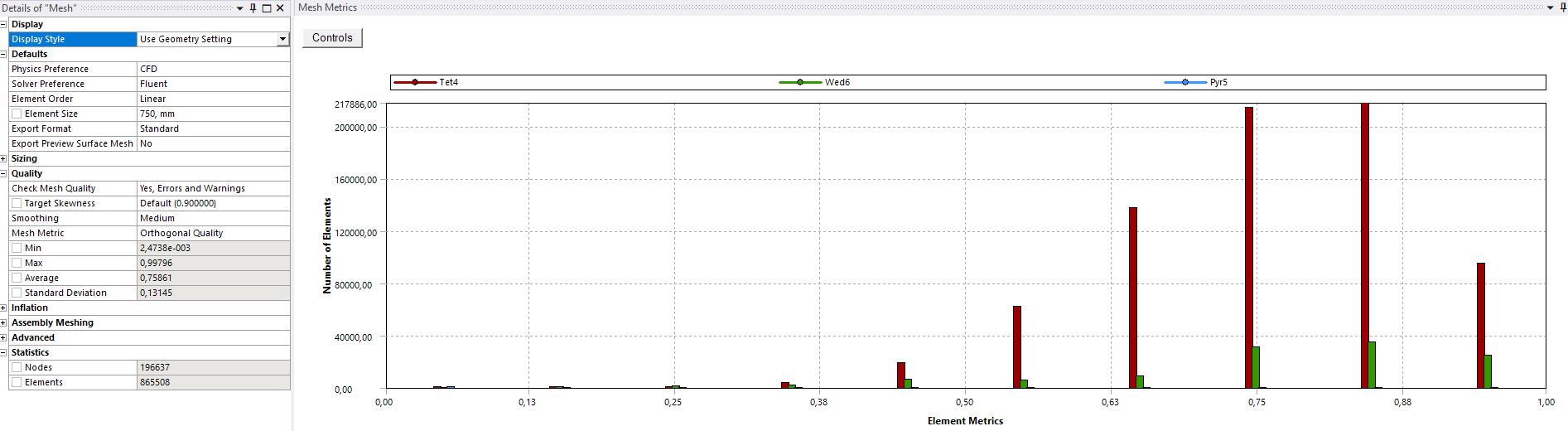1568x431 pixels.
Task: Click the Element Metrics axis title
Action: point(965,421)
